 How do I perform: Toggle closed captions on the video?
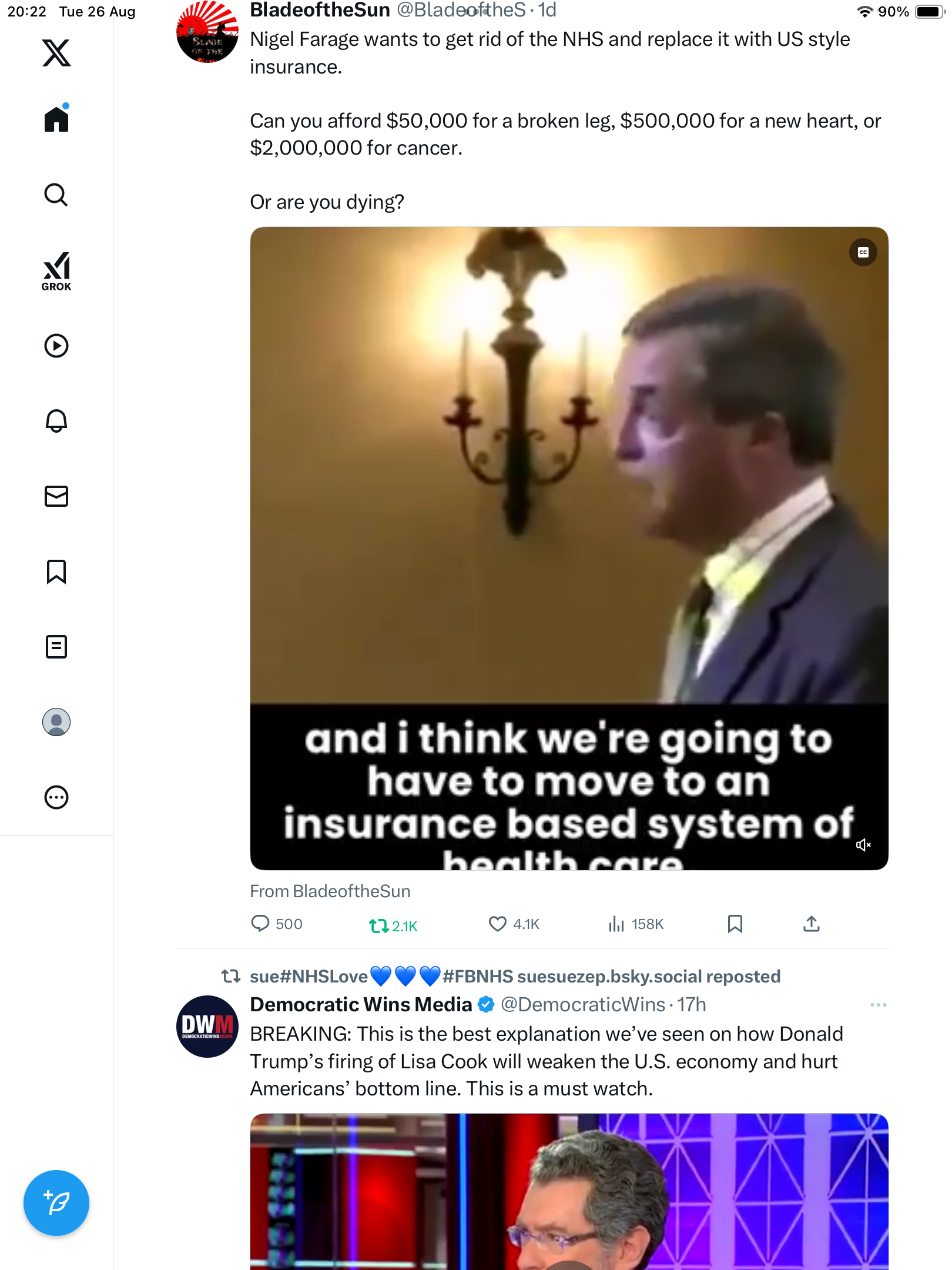click(863, 252)
